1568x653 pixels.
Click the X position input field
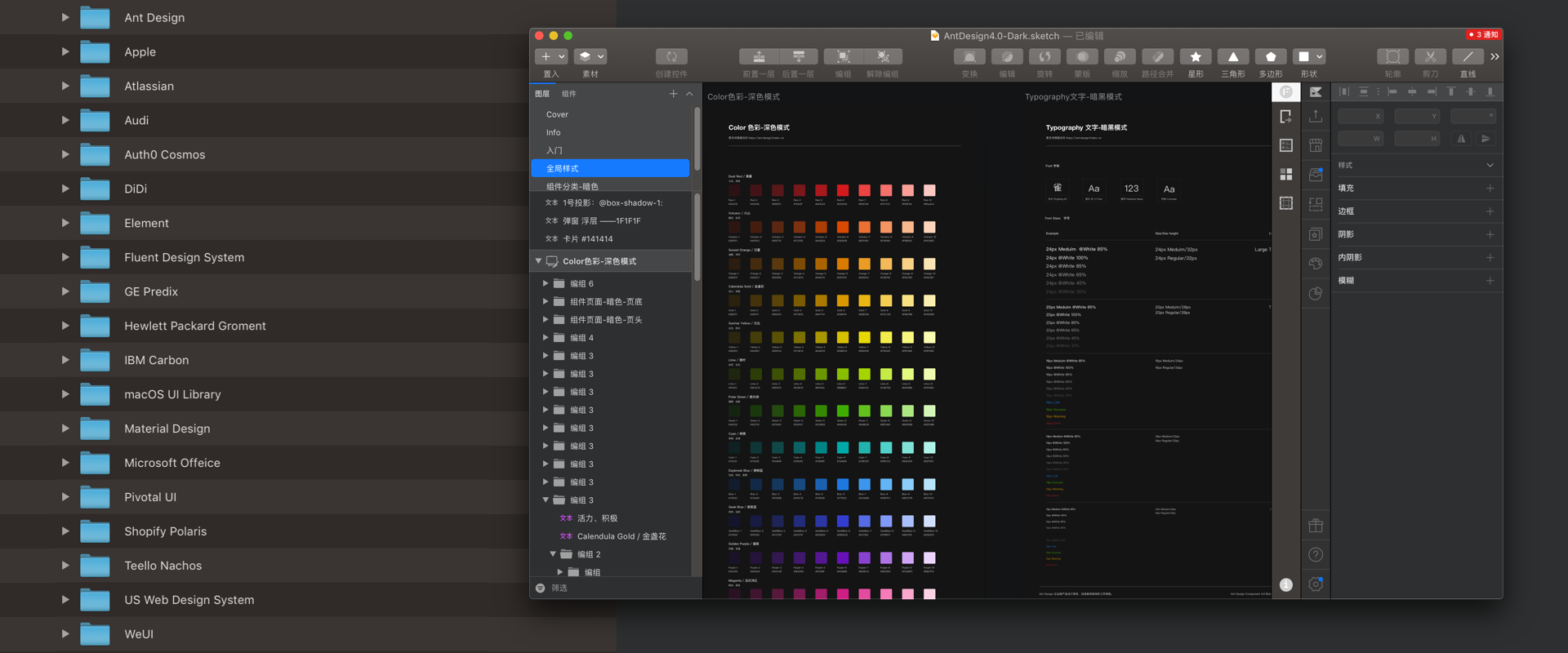coord(1359,116)
